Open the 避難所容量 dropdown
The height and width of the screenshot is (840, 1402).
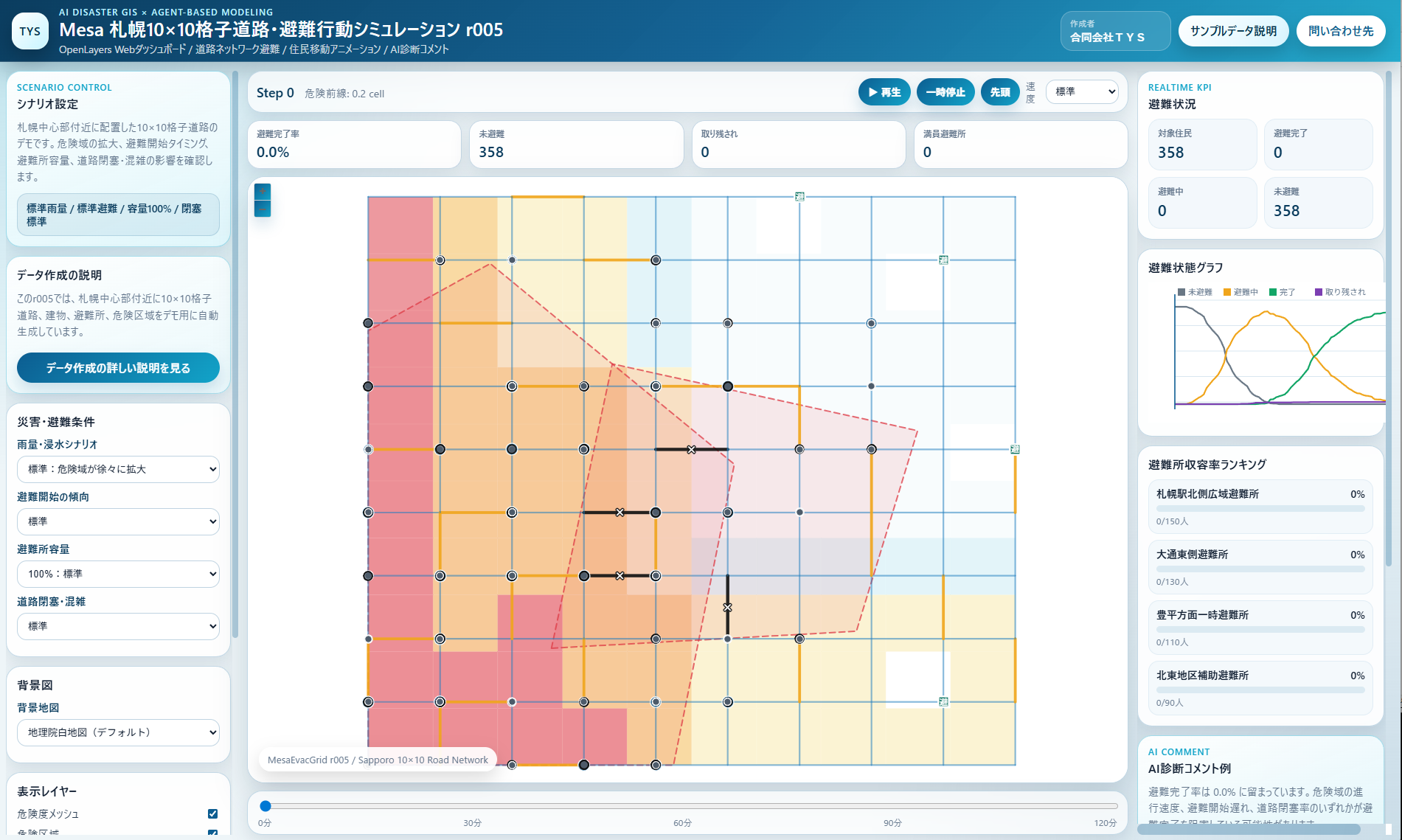point(118,574)
